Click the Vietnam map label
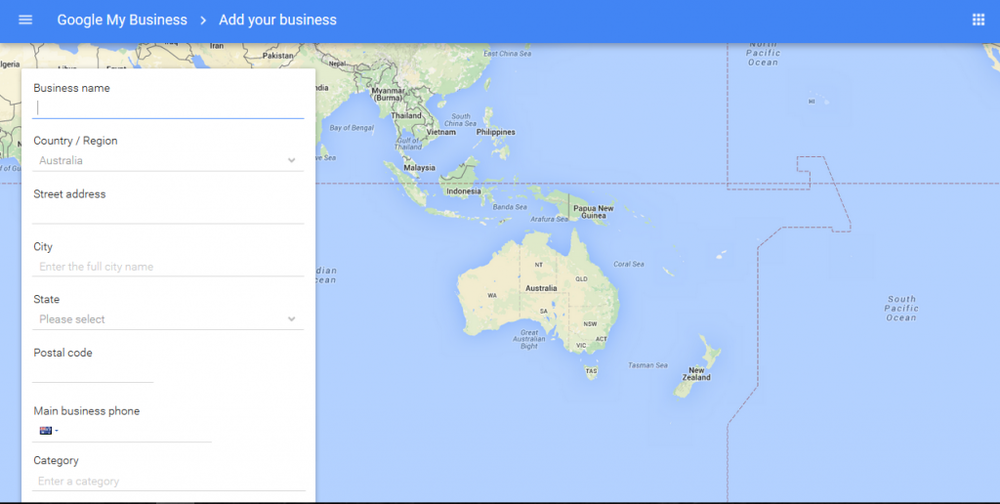Viewport: 1000px width, 504px height. 441,132
